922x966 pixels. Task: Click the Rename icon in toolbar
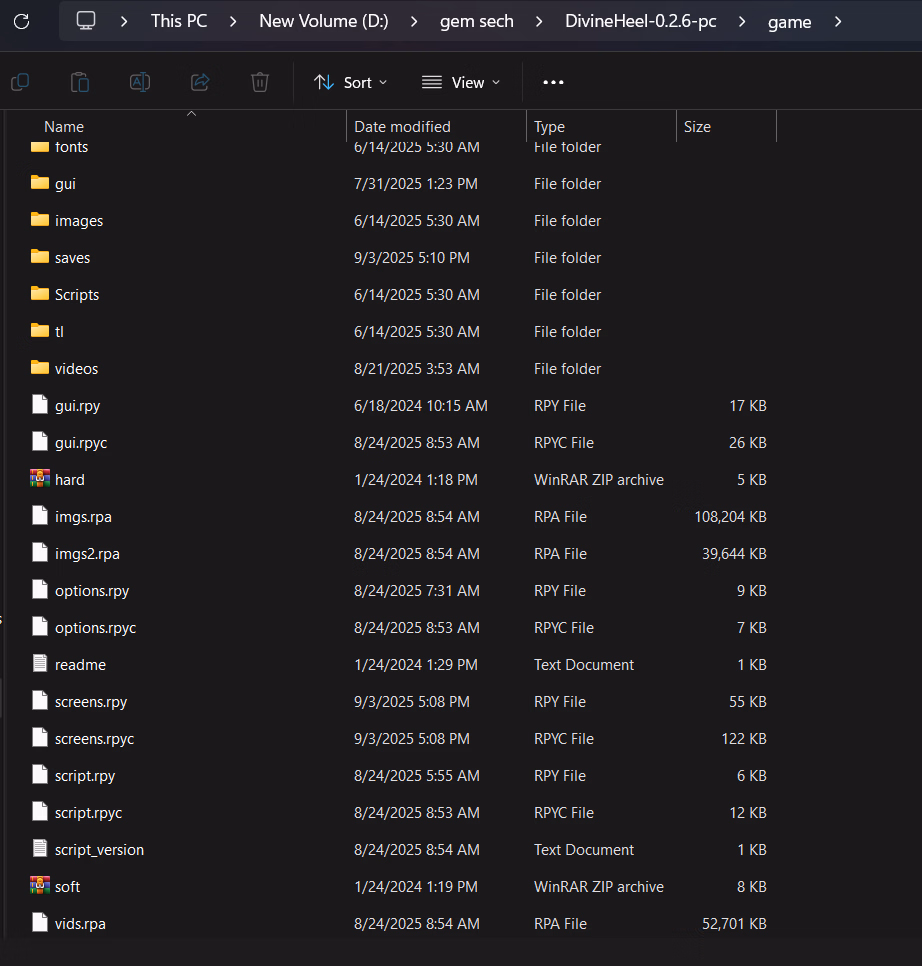tap(140, 82)
